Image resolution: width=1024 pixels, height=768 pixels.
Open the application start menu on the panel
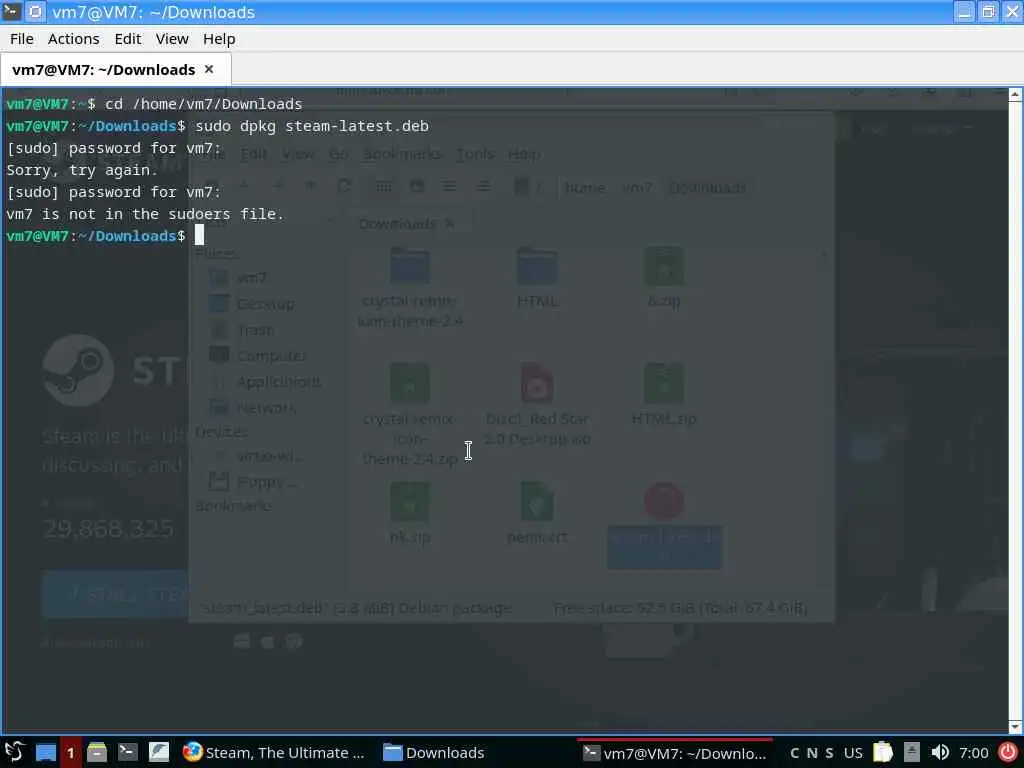click(14, 752)
